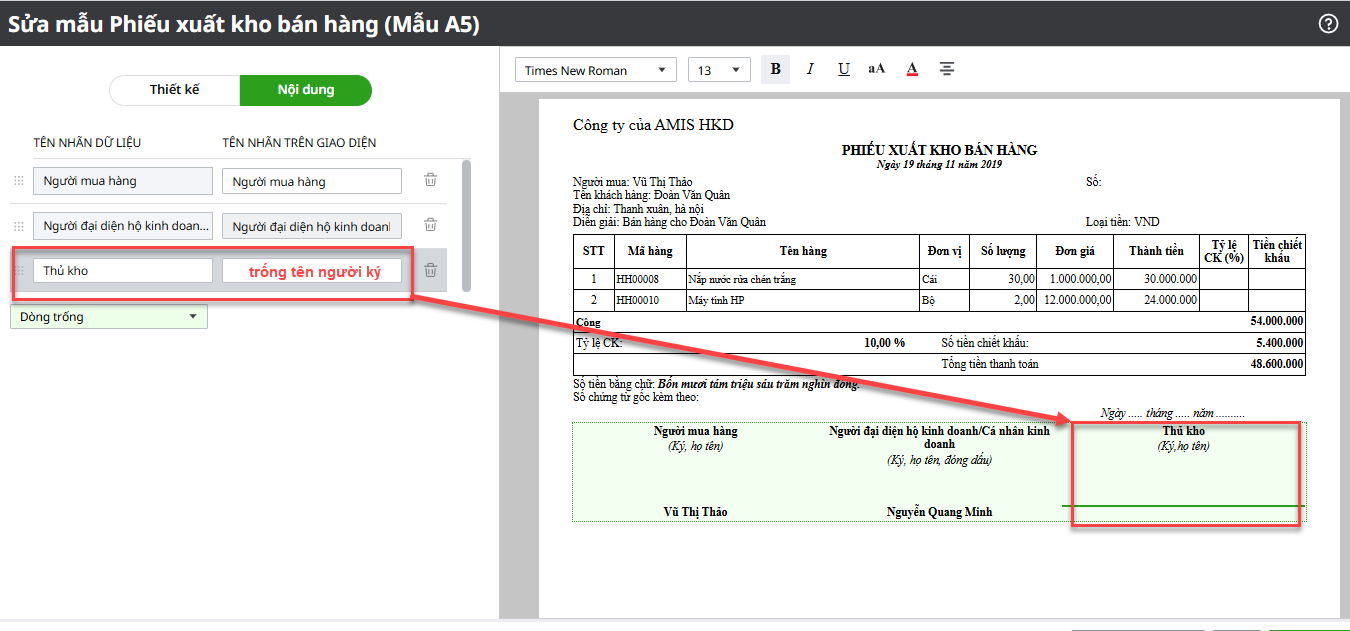This screenshot has height=631, width=1350.
Task: Click the Người mua hàng interface label field
Action: click(x=312, y=181)
